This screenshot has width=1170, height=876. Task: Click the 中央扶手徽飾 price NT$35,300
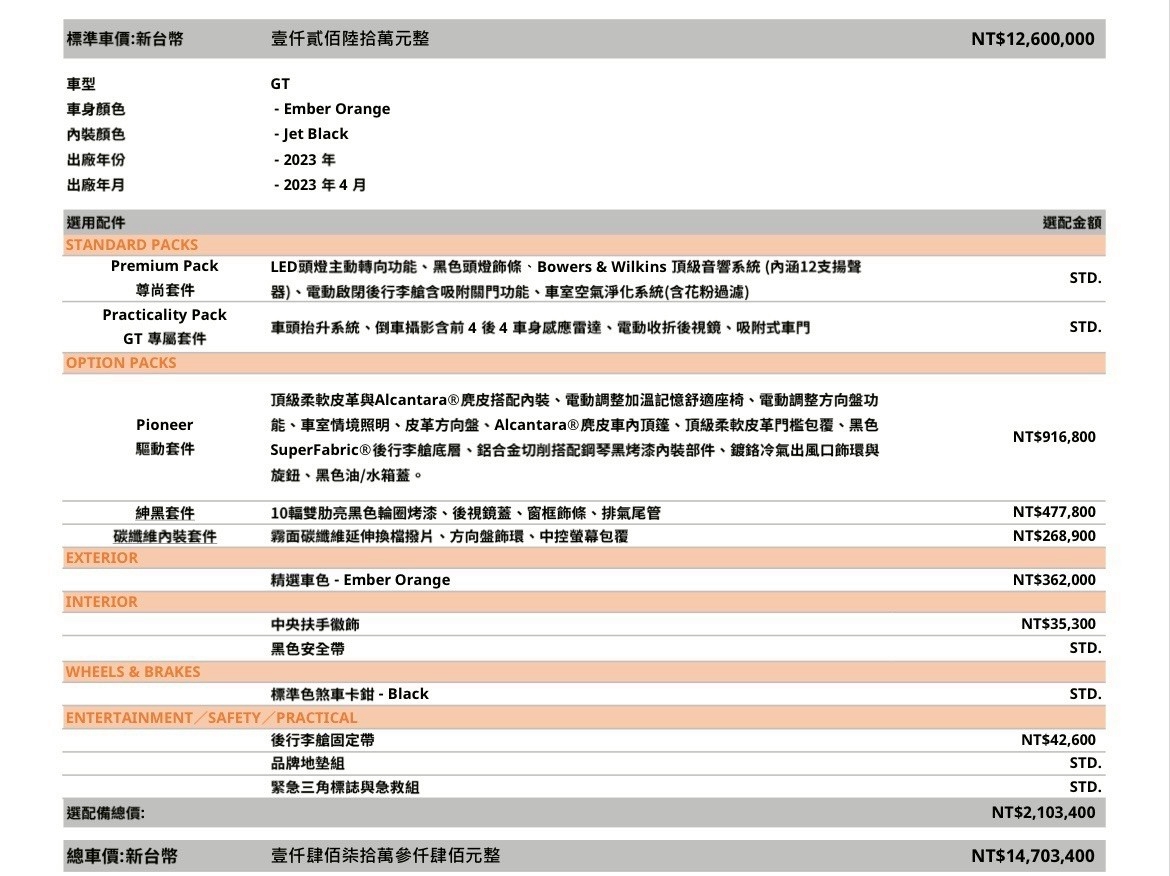(x=1058, y=624)
